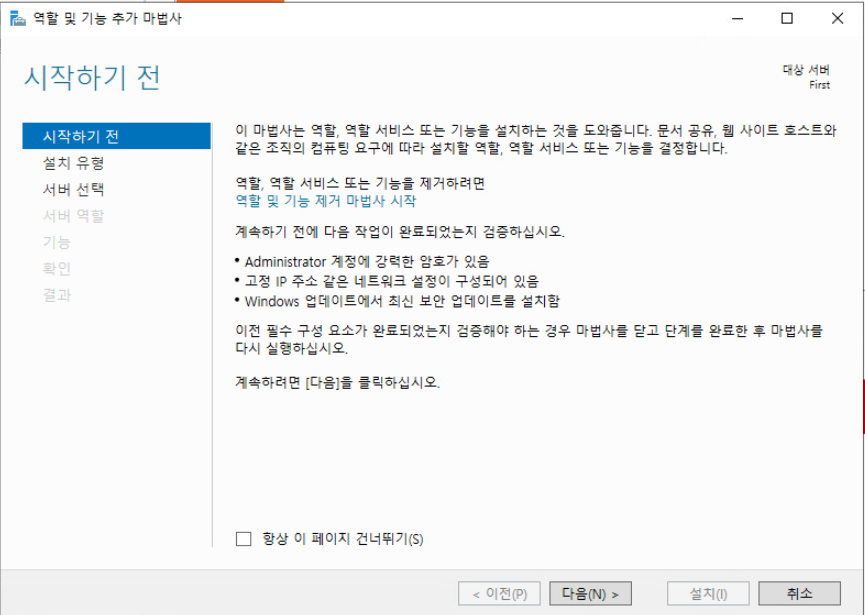Image resolution: width=865 pixels, height=615 pixels.
Task: Click the disabled 기능 step
Action: (x=57, y=242)
